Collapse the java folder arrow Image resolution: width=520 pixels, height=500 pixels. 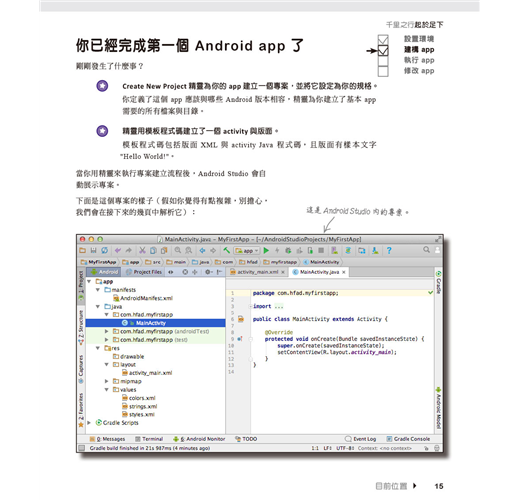pos(98,306)
